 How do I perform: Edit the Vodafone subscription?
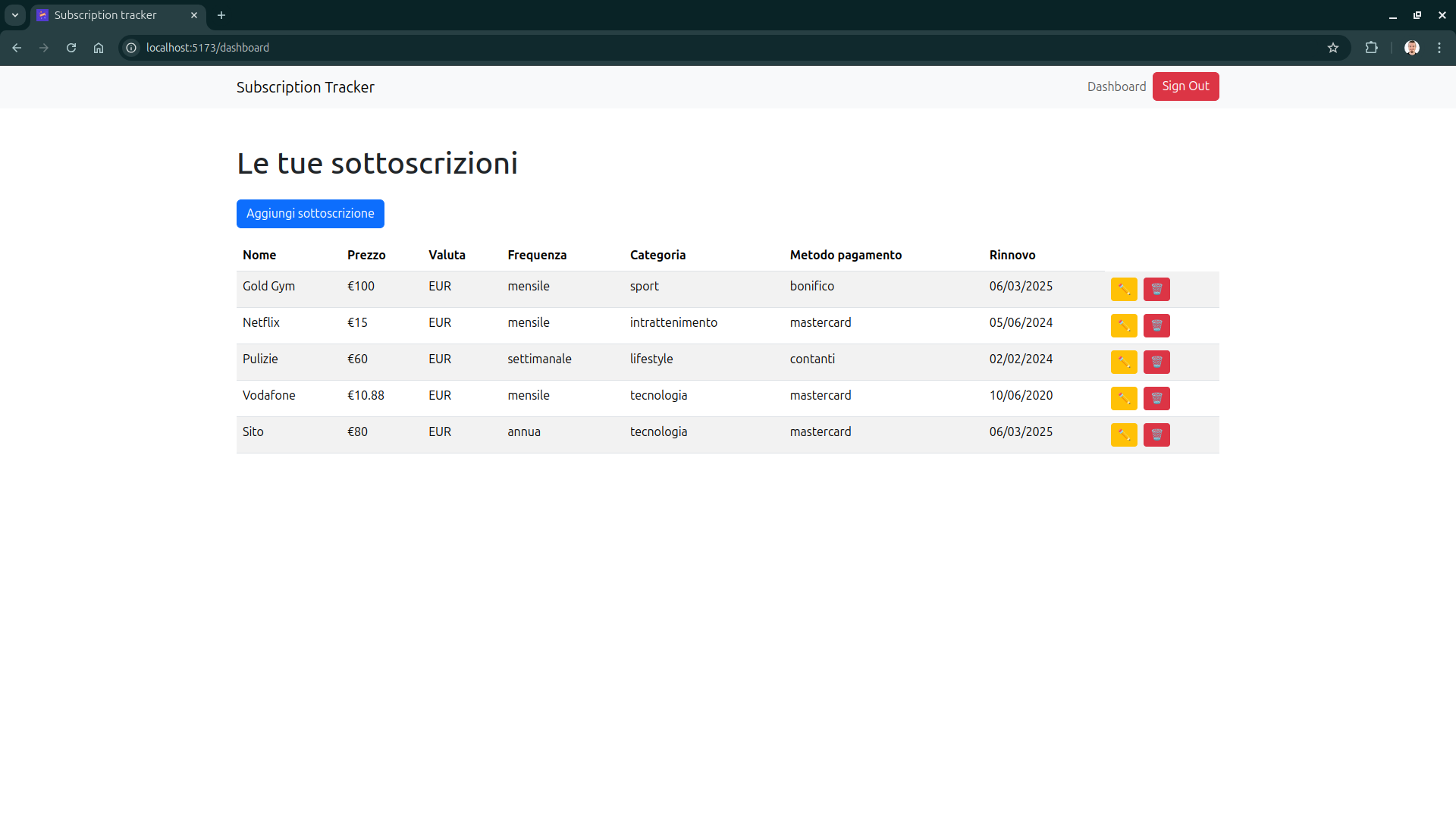point(1123,398)
